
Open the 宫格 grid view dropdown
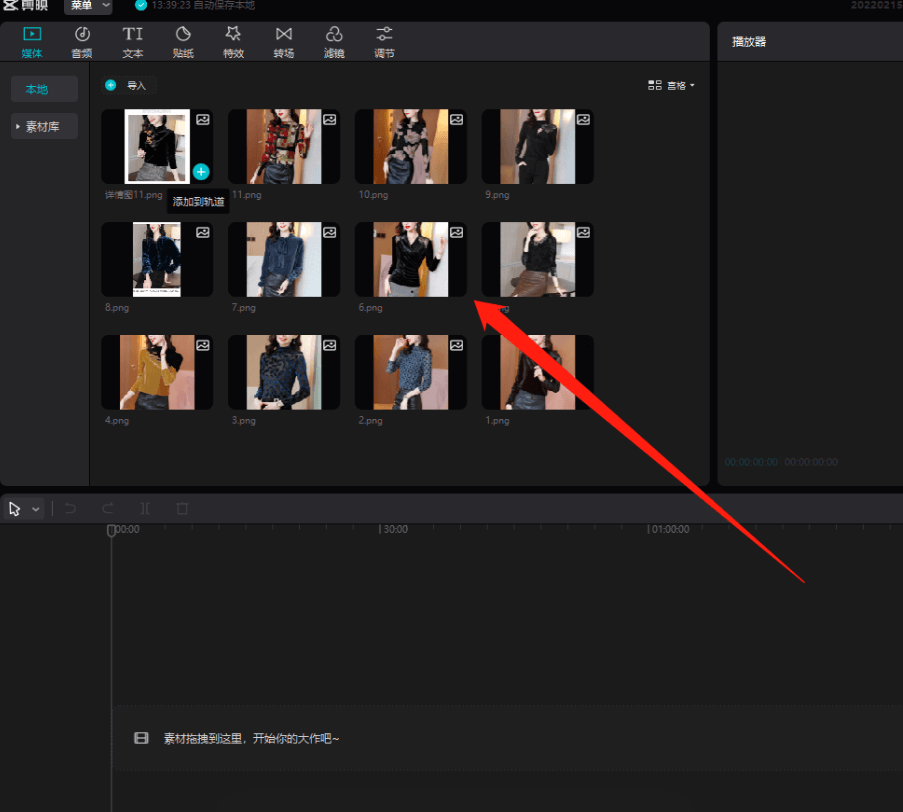click(671, 85)
